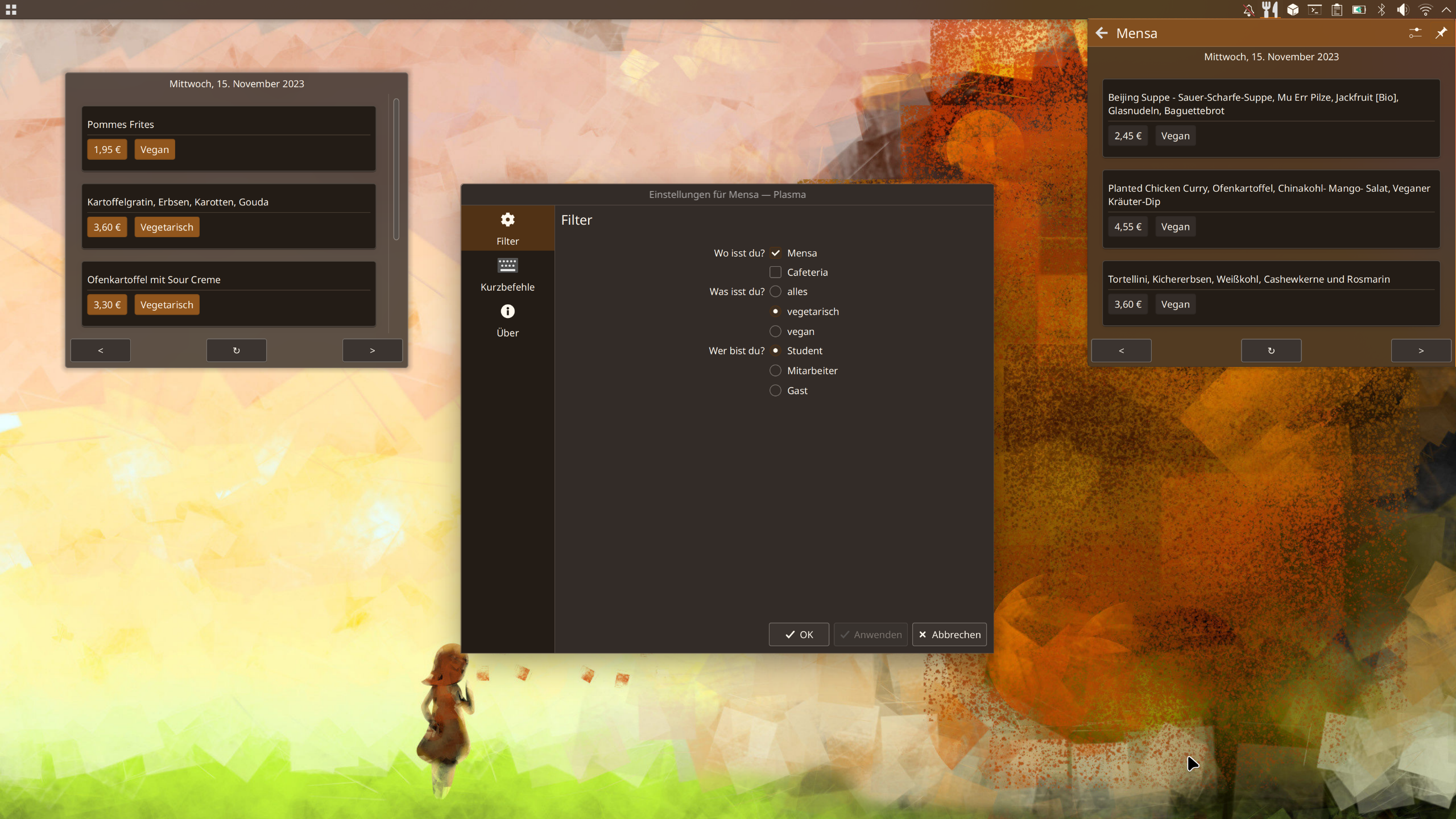The image size is (1456, 819).
Task: Open the Bluetooth tray icon
Action: (1381, 10)
